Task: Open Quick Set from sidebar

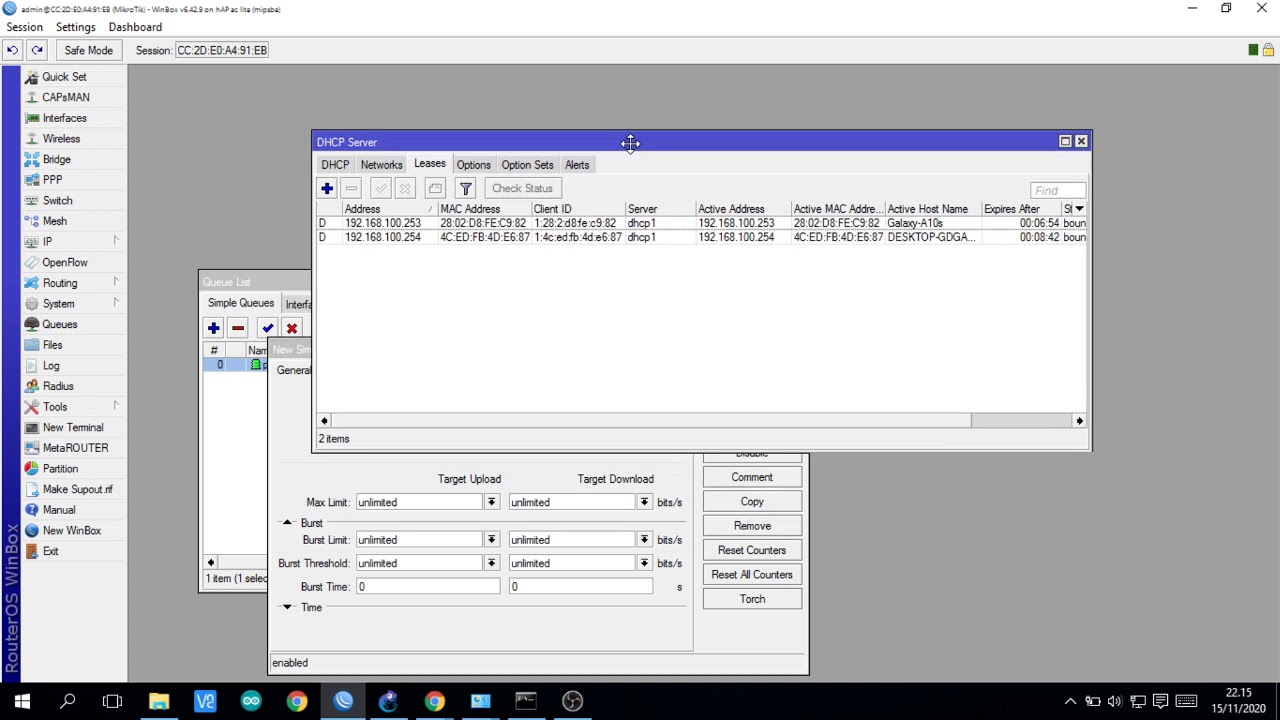Action: click(x=64, y=77)
